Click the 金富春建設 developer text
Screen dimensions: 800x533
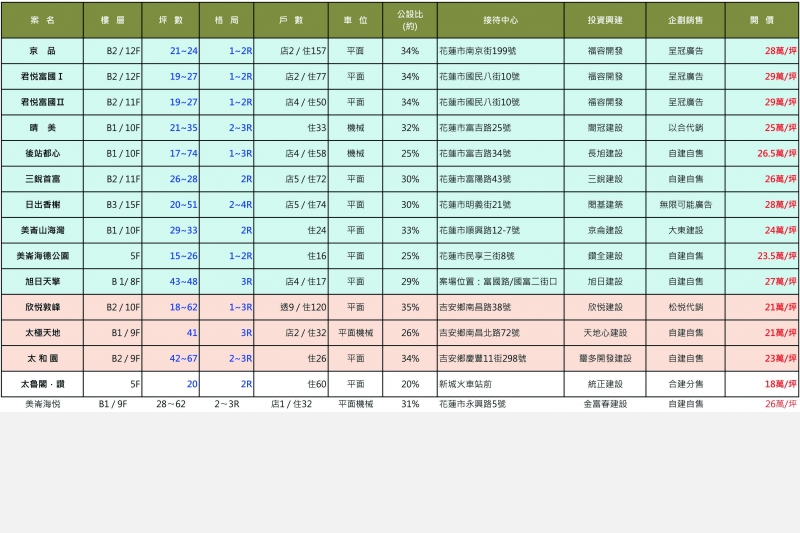point(605,404)
